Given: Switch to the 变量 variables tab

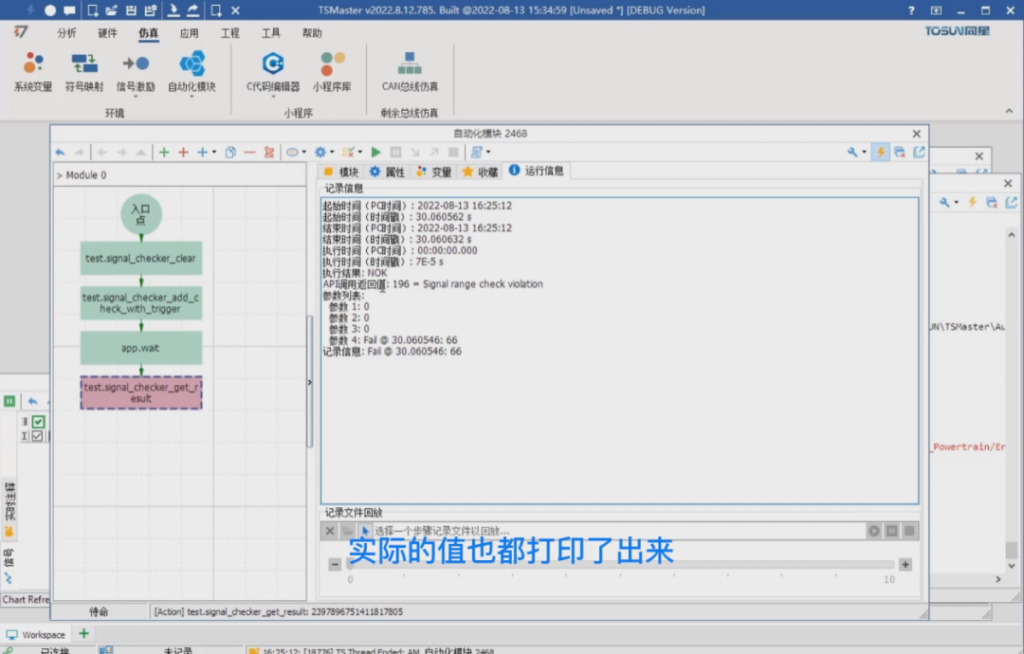Looking at the screenshot, I should coord(434,172).
